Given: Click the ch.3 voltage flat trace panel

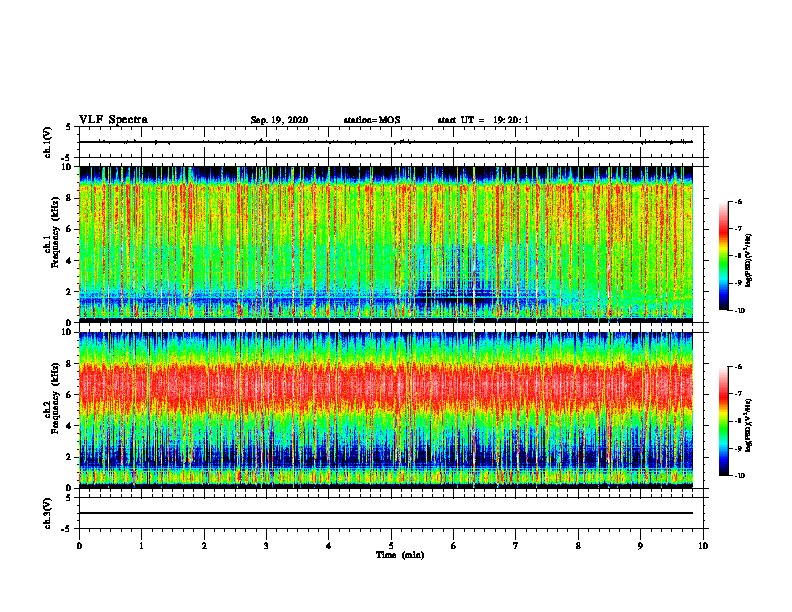Looking at the screenshot, I should [x=391, y=513].
